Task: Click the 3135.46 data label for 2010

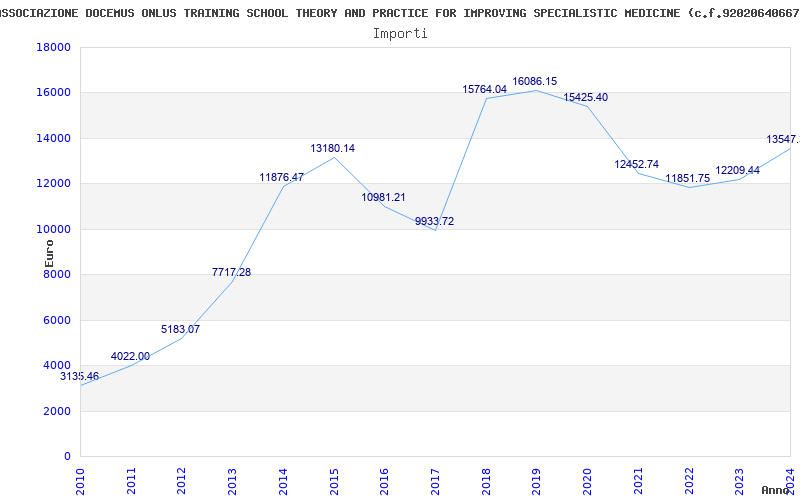Action: [x=80, y=377]
